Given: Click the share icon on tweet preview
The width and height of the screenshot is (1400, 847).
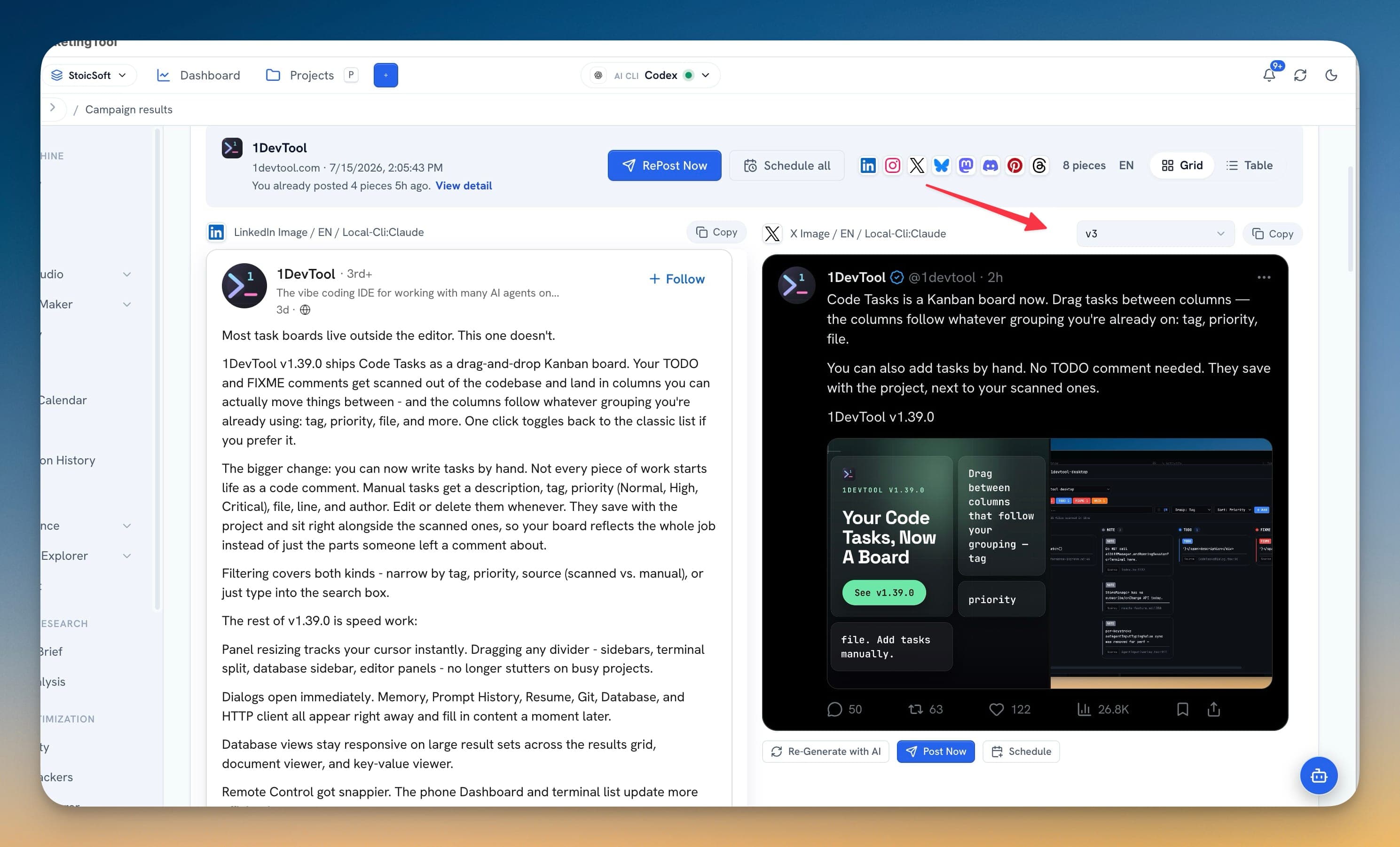Looking at the screenshot, I should coord(1214,709).
